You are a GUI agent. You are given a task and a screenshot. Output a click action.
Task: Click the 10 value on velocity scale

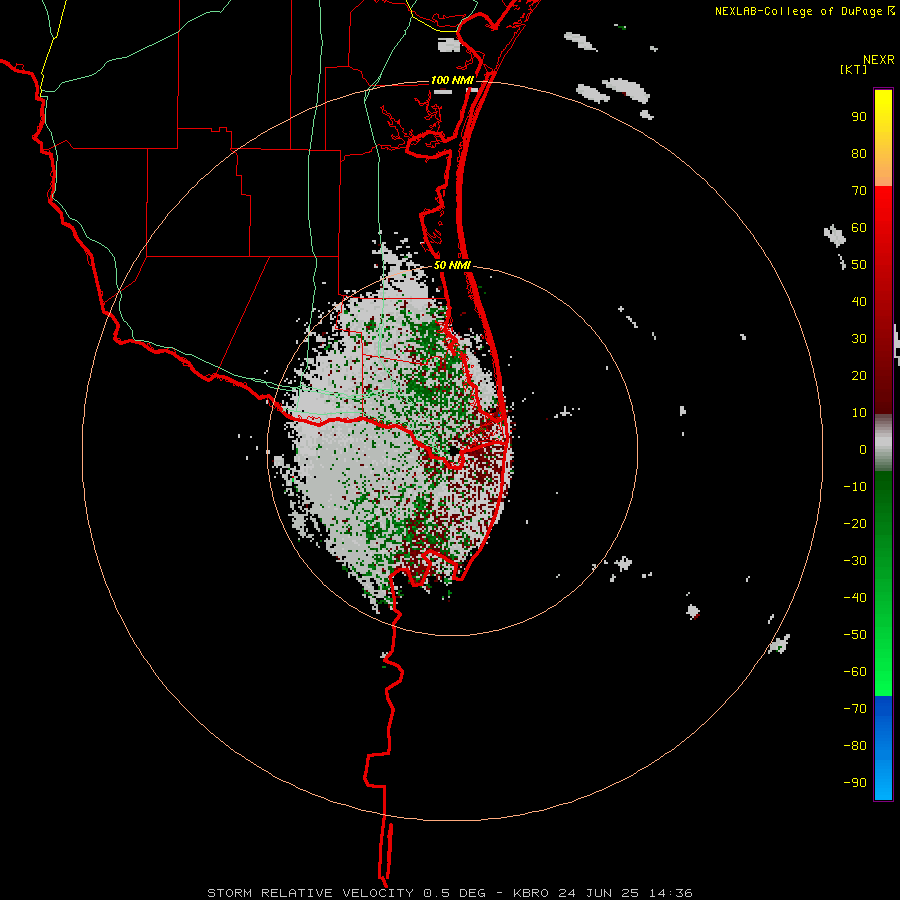click(859, 413)
